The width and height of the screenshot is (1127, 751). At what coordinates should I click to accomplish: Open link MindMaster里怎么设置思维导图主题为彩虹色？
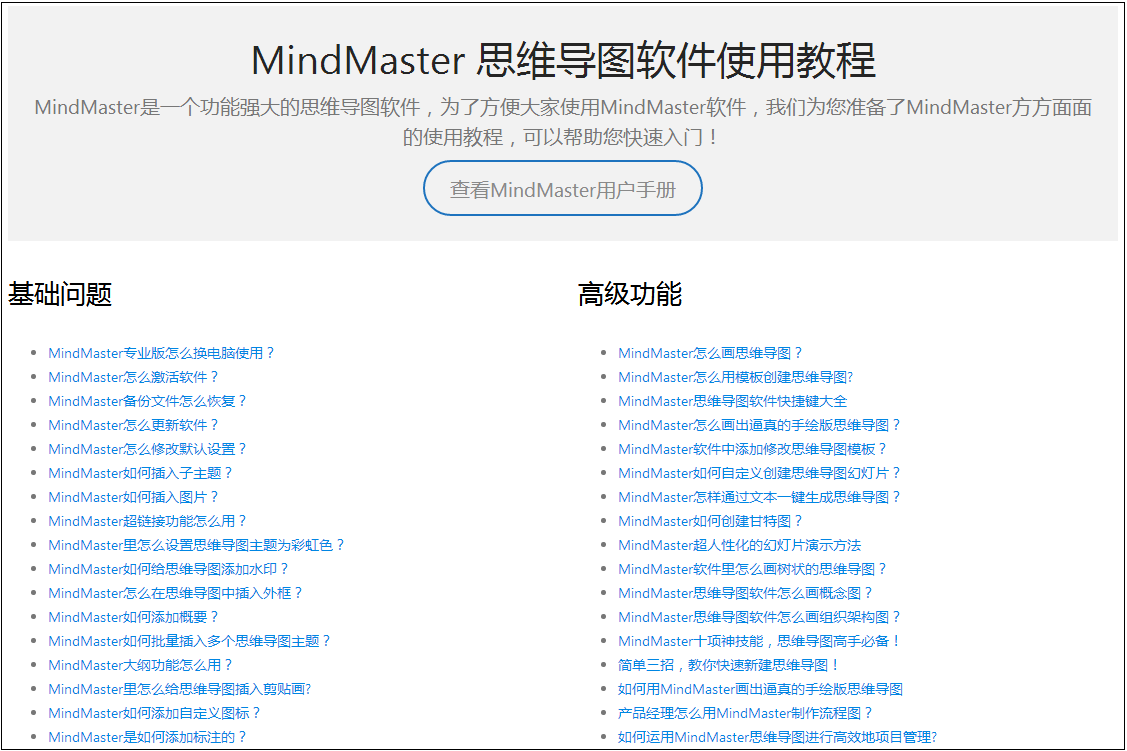197,545
